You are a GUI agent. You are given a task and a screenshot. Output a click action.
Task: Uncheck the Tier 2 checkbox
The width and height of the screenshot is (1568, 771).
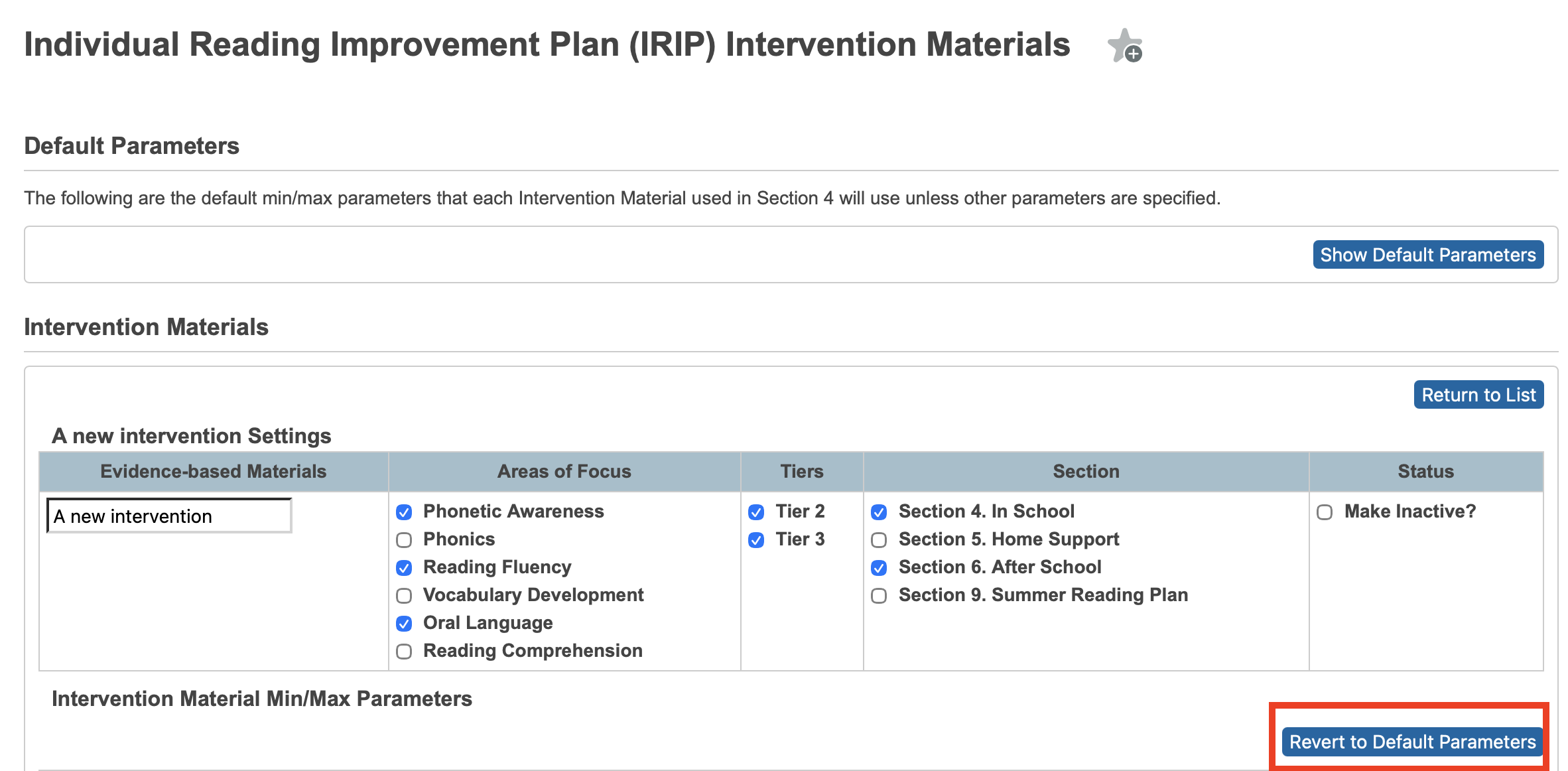[758, 512]
